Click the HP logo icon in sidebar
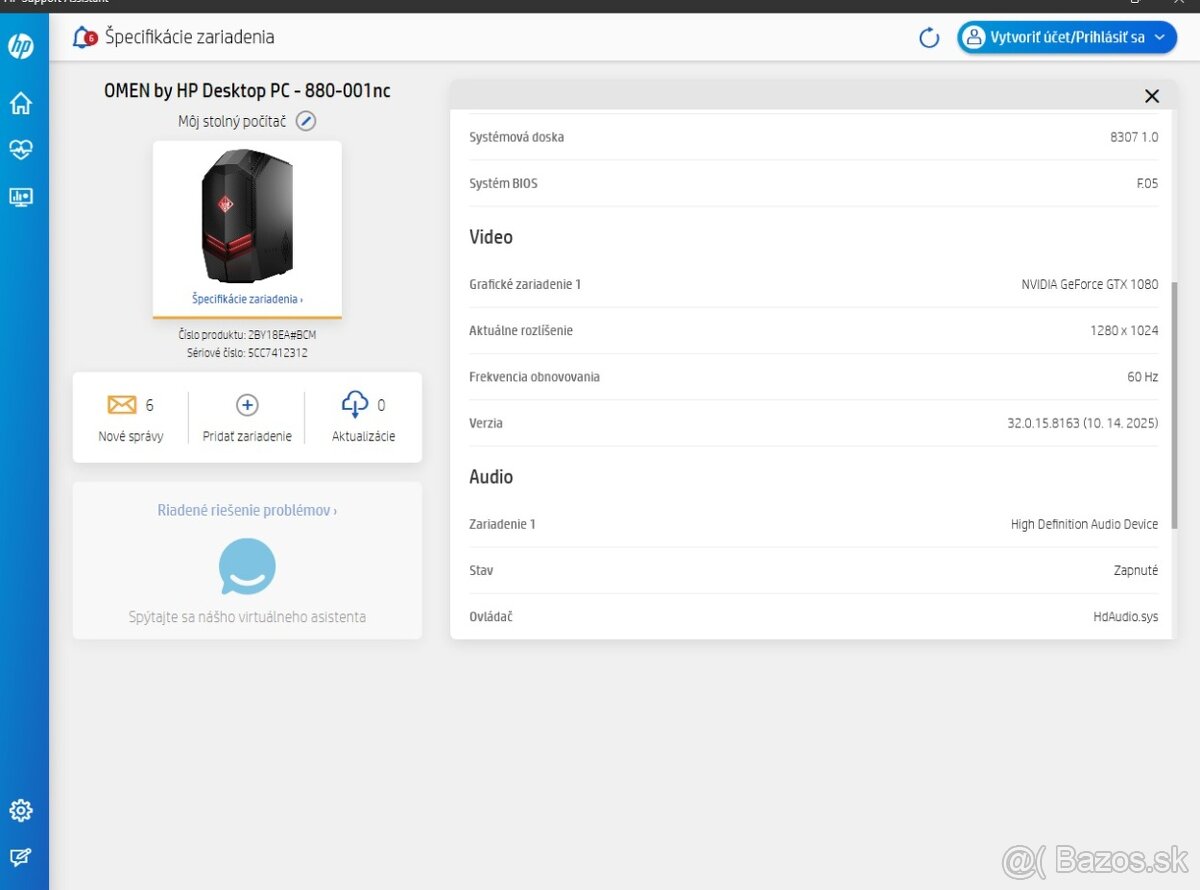The height and width of the screenshot is (890, 1200). [x=21, y=45]
